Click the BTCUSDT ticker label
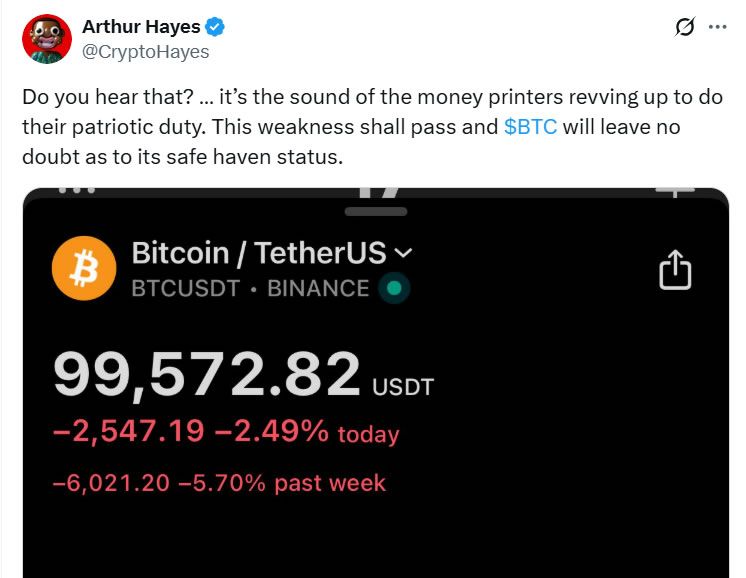The height and width of the screenshot is (578, 746). tap(185, 289)
